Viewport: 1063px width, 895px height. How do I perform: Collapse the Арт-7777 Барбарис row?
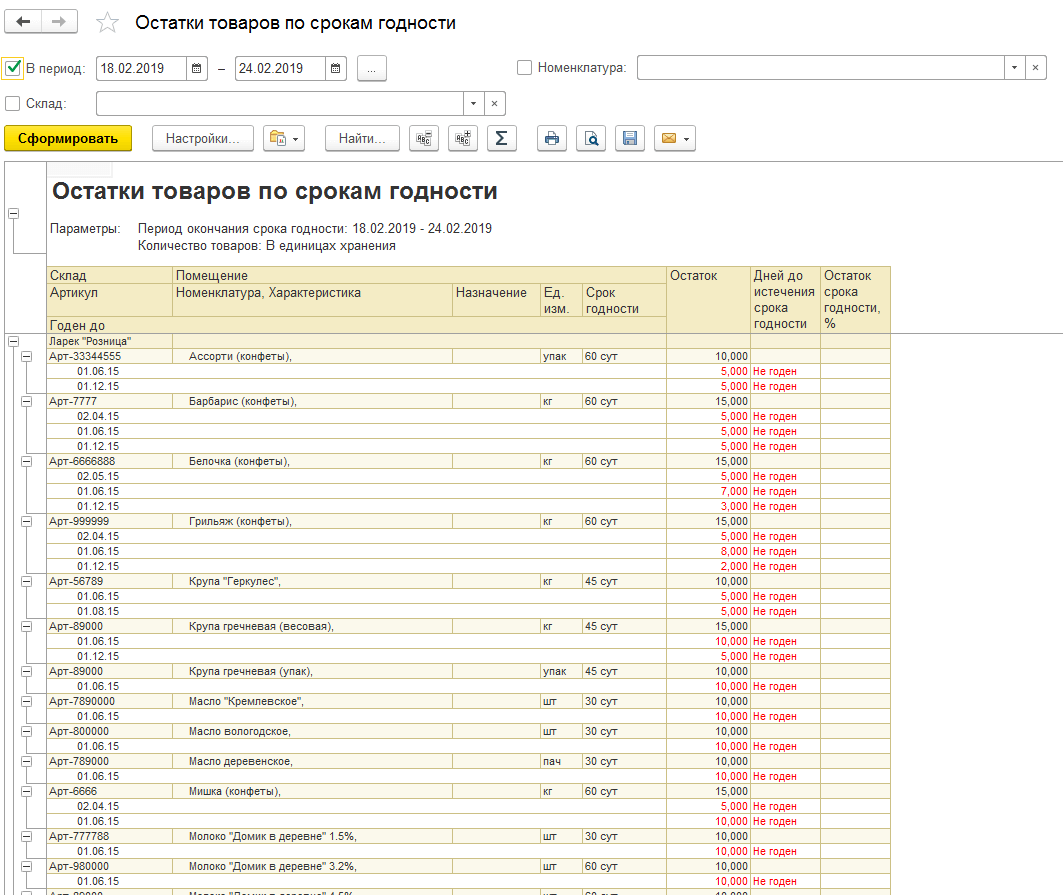(x=26, y=401)
